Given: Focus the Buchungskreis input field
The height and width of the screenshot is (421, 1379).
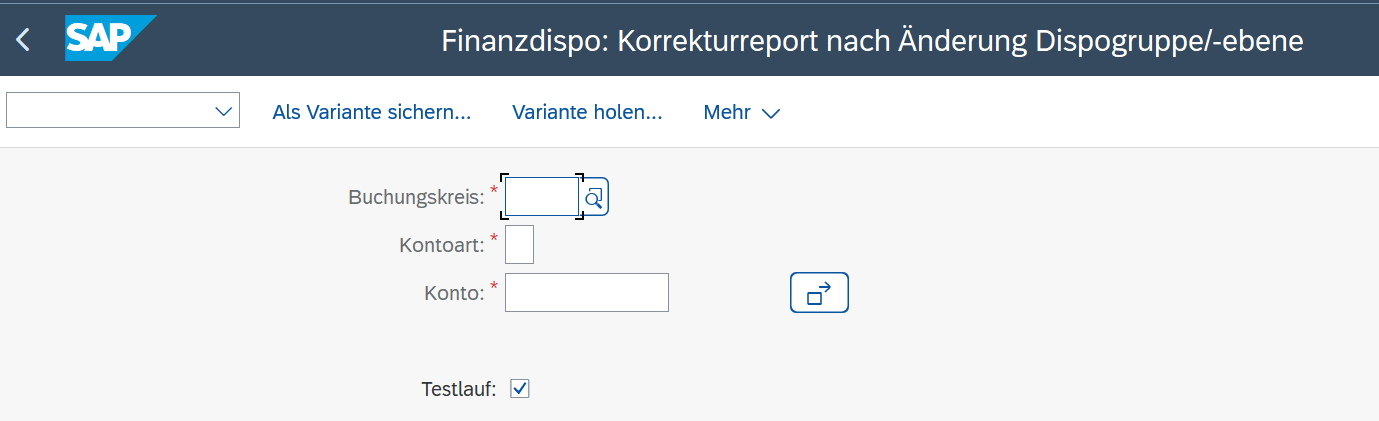Looking at the screenshot, I should [x=541, y=197].
